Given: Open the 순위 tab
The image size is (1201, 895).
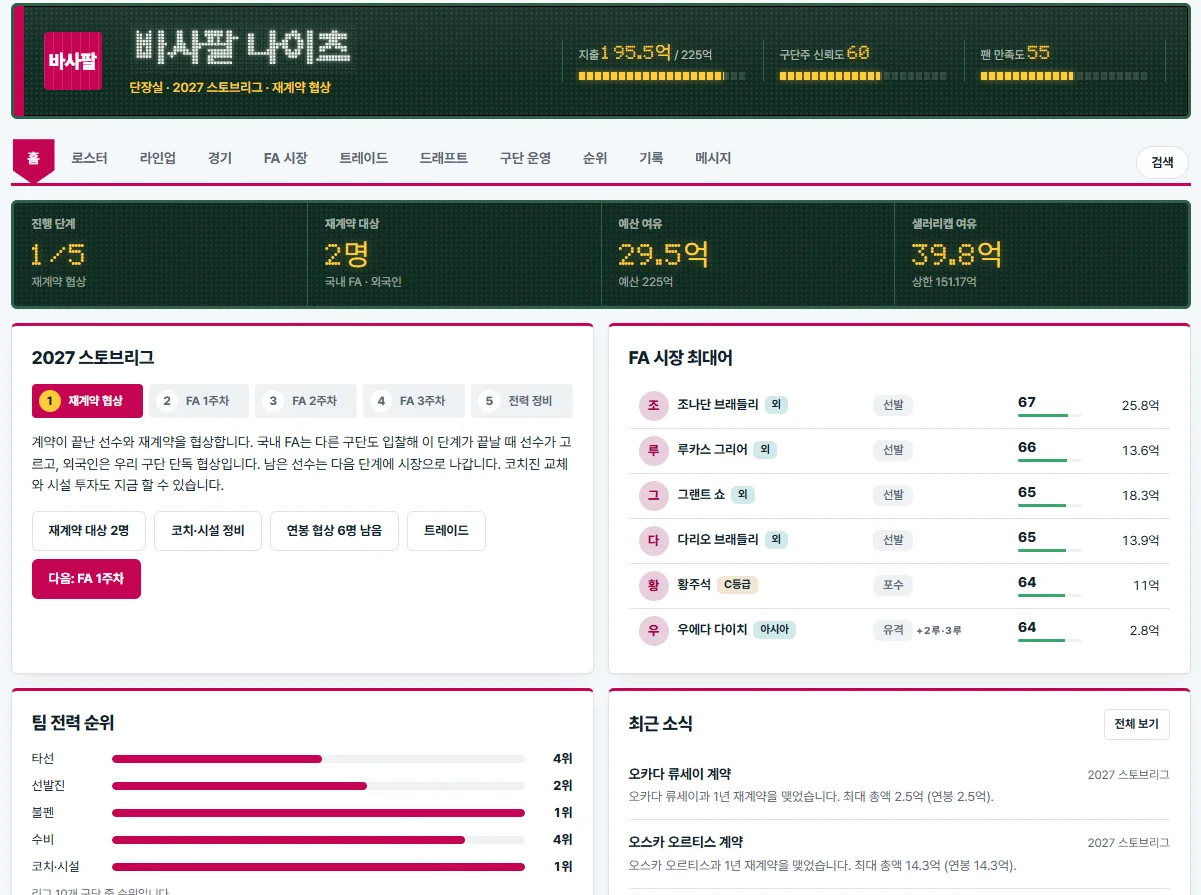Looking at the screenshot, I should pyautogui.click(x=594, y=158).
